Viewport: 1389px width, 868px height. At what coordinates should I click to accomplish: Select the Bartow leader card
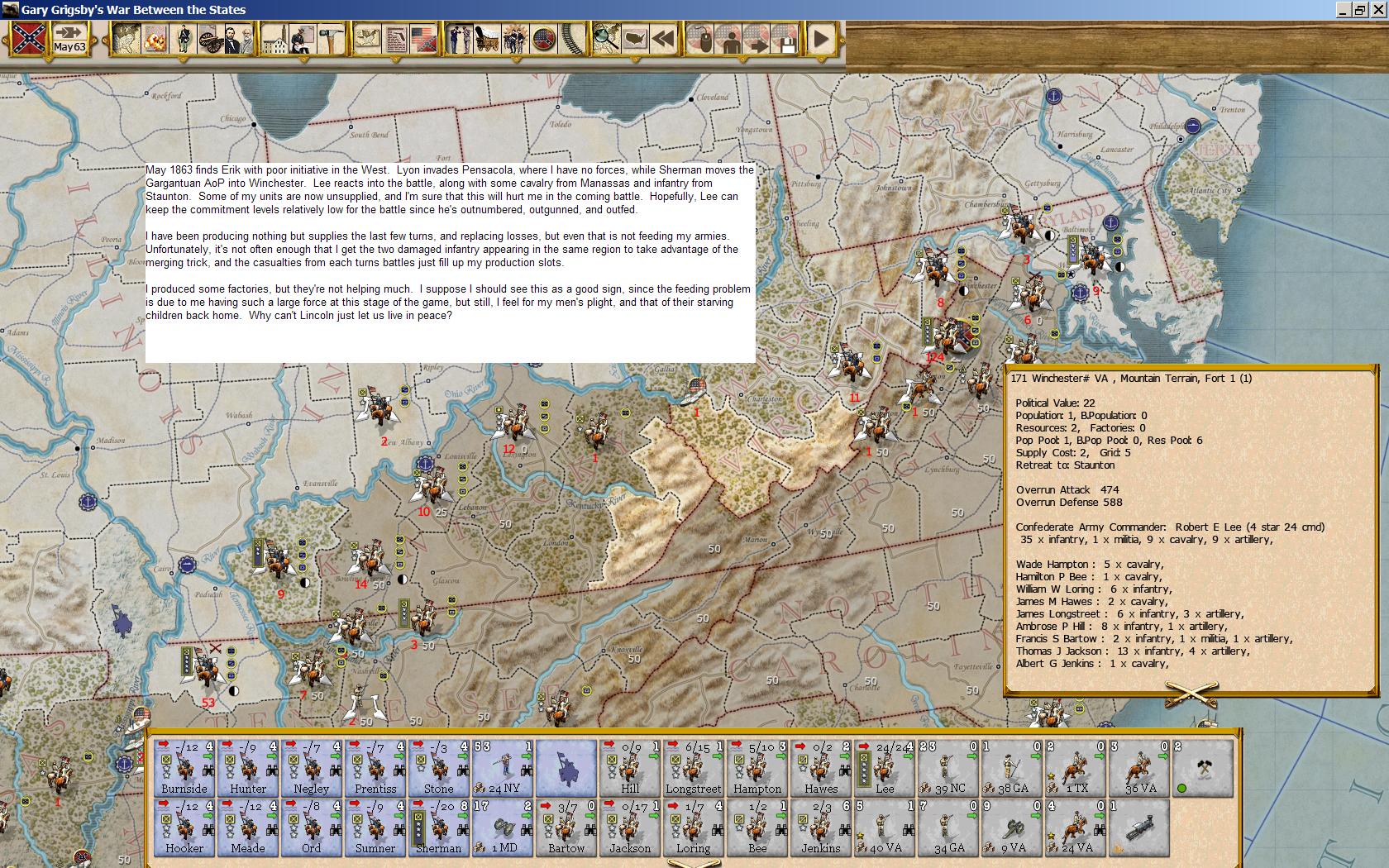[566, 827]
